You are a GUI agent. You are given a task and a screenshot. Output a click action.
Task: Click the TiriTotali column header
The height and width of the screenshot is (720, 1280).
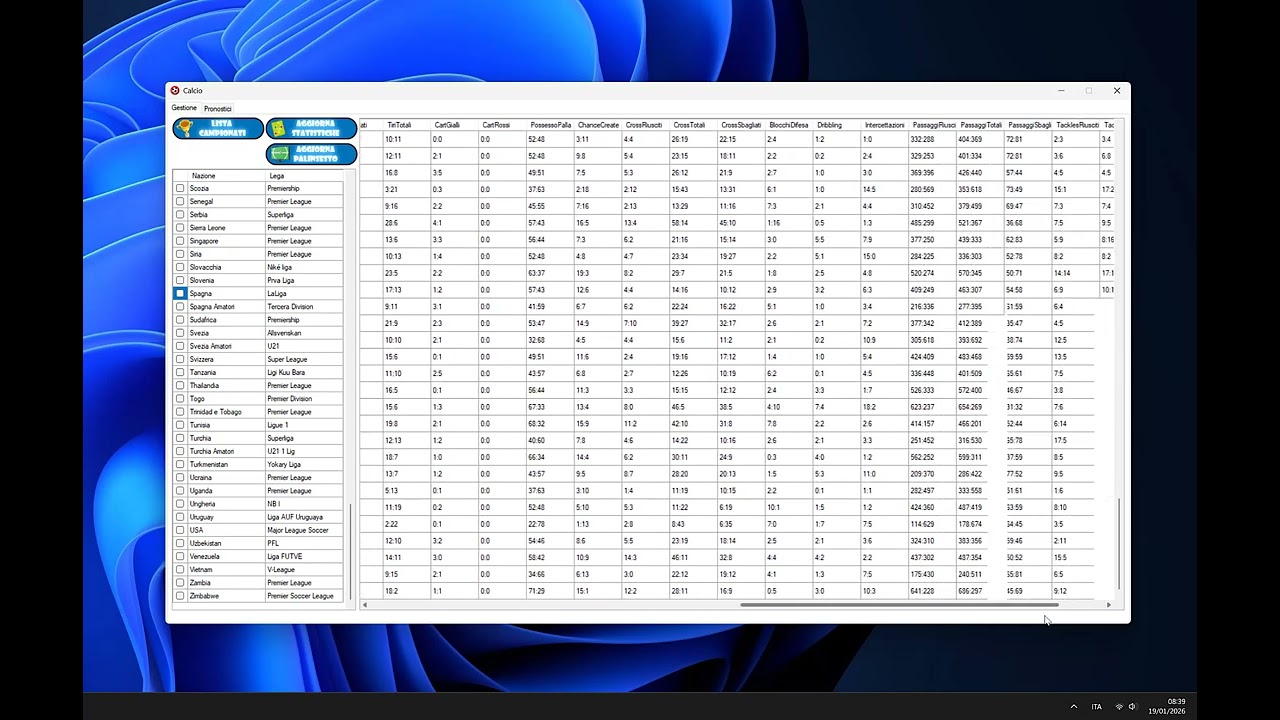(x=405, y=125)
